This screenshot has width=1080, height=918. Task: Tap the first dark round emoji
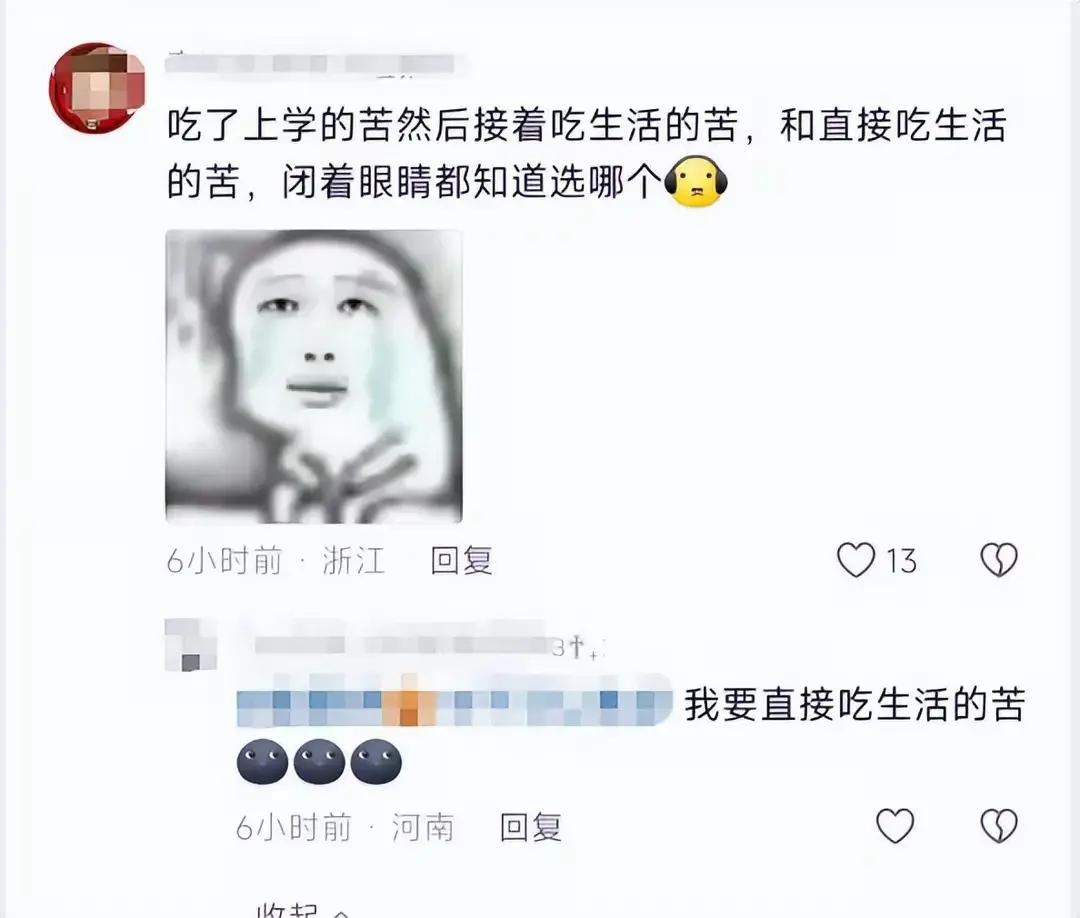pyautogui.click(x=262, y=762)
